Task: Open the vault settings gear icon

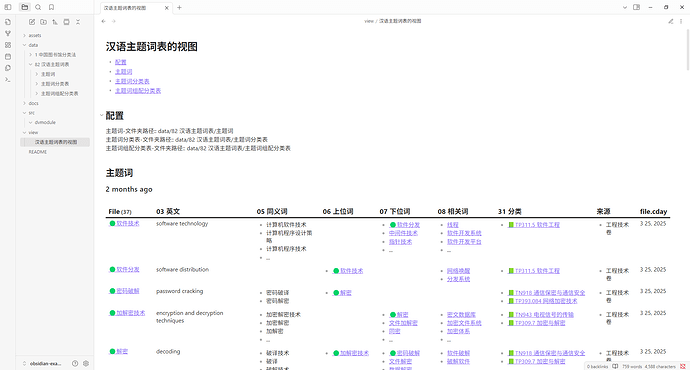Action: click(x=86, y=363)
